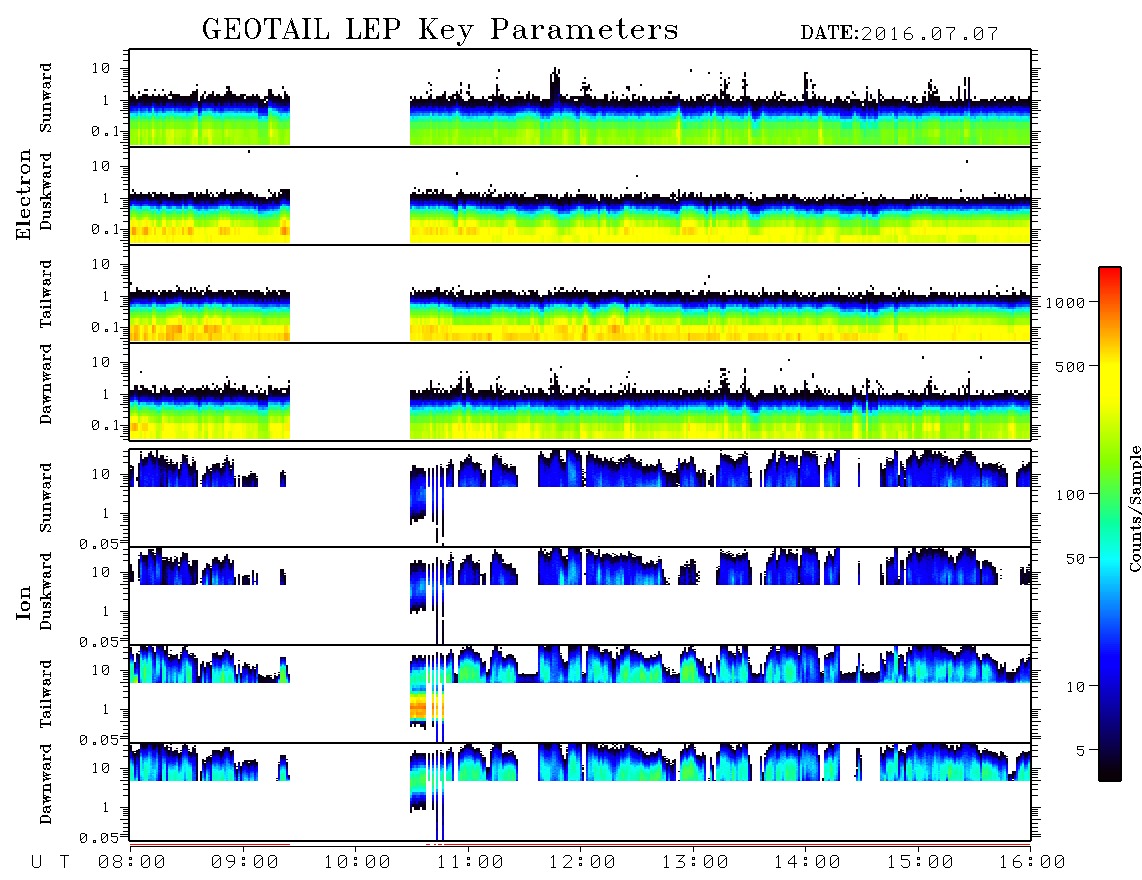
Task: Pick the Ion "Duskward" axis label
Action: 46,592
